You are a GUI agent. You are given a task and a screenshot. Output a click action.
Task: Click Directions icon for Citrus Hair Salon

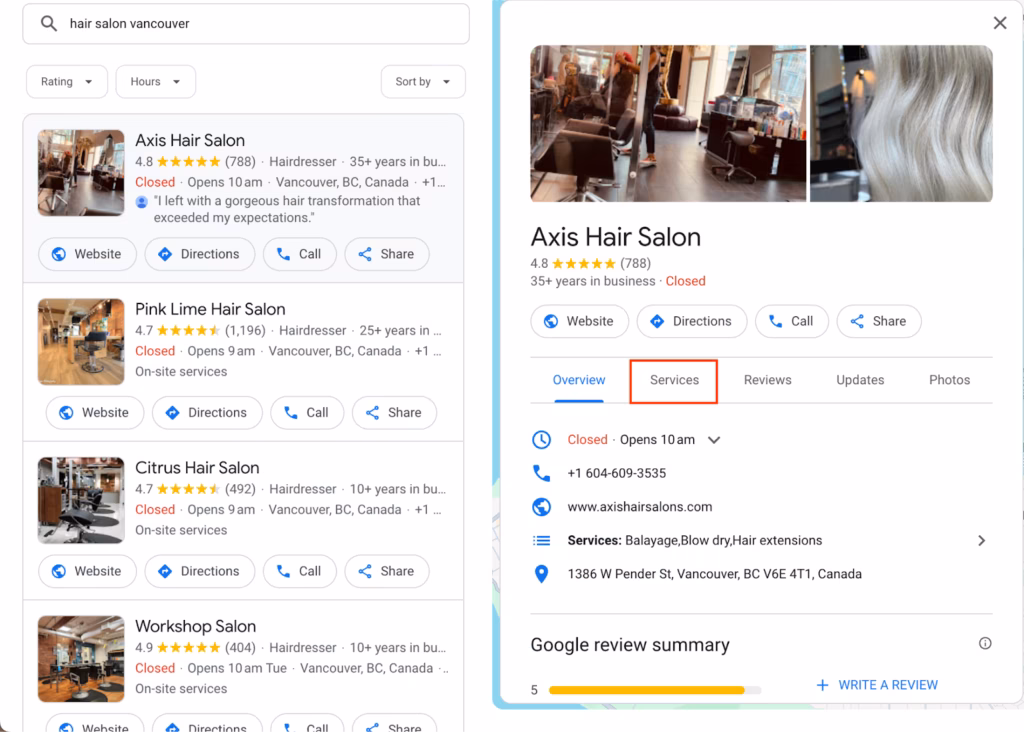coord(165,571)
